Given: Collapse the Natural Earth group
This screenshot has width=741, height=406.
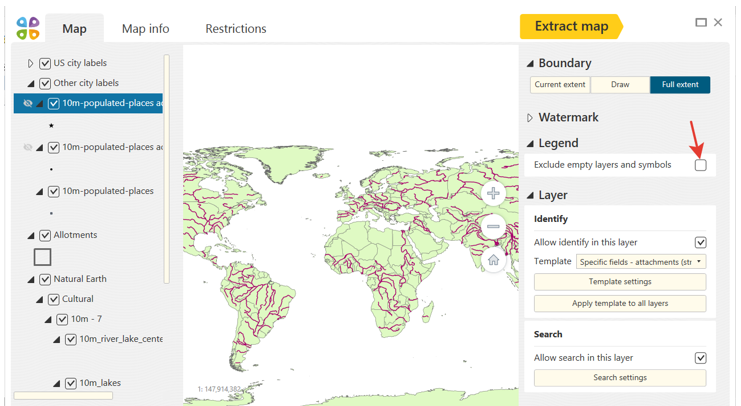Looking at the screenshot, I should pyautogui.click(x=31, y=279).
